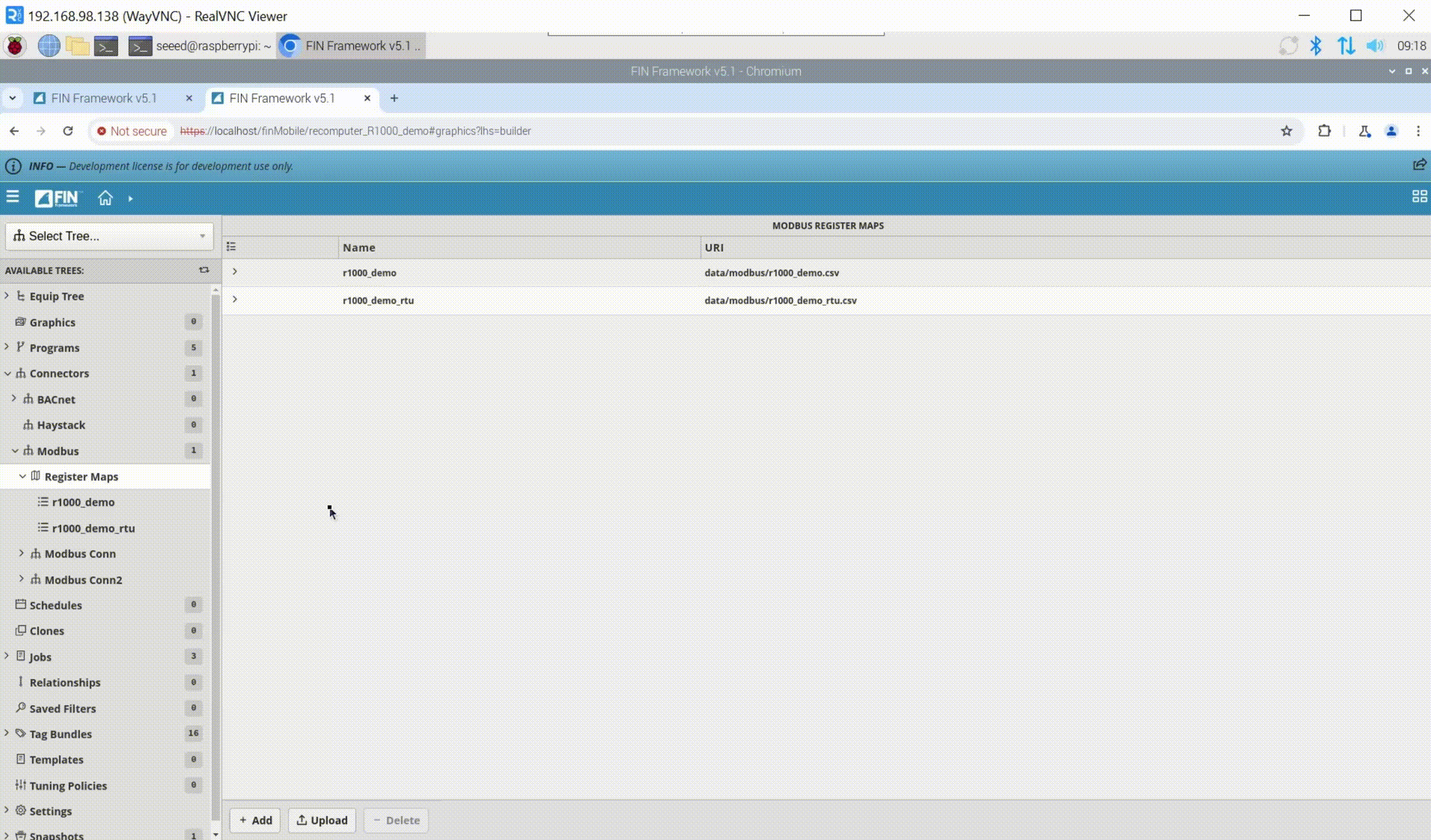This screenshot has height=840, width=1431.
Task: Click the Add button
Action: point(255,820)
